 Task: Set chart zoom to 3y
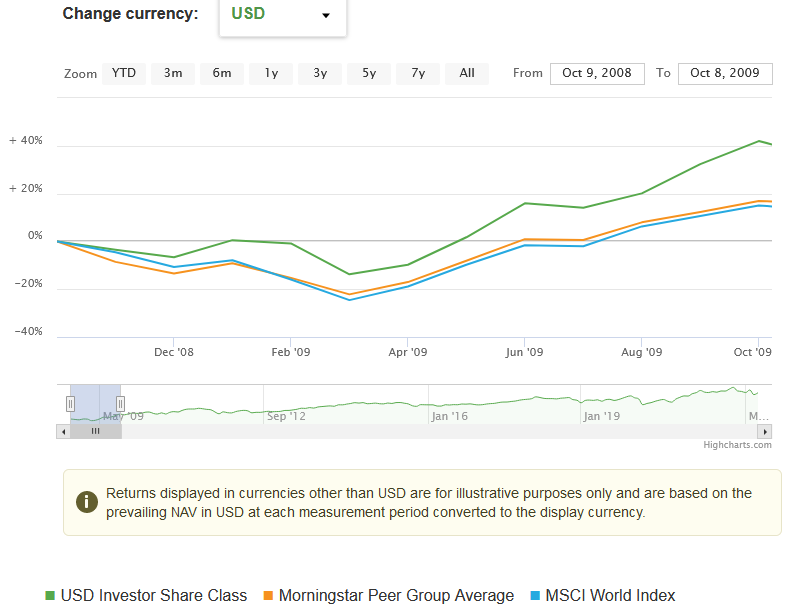coord(320,74)
